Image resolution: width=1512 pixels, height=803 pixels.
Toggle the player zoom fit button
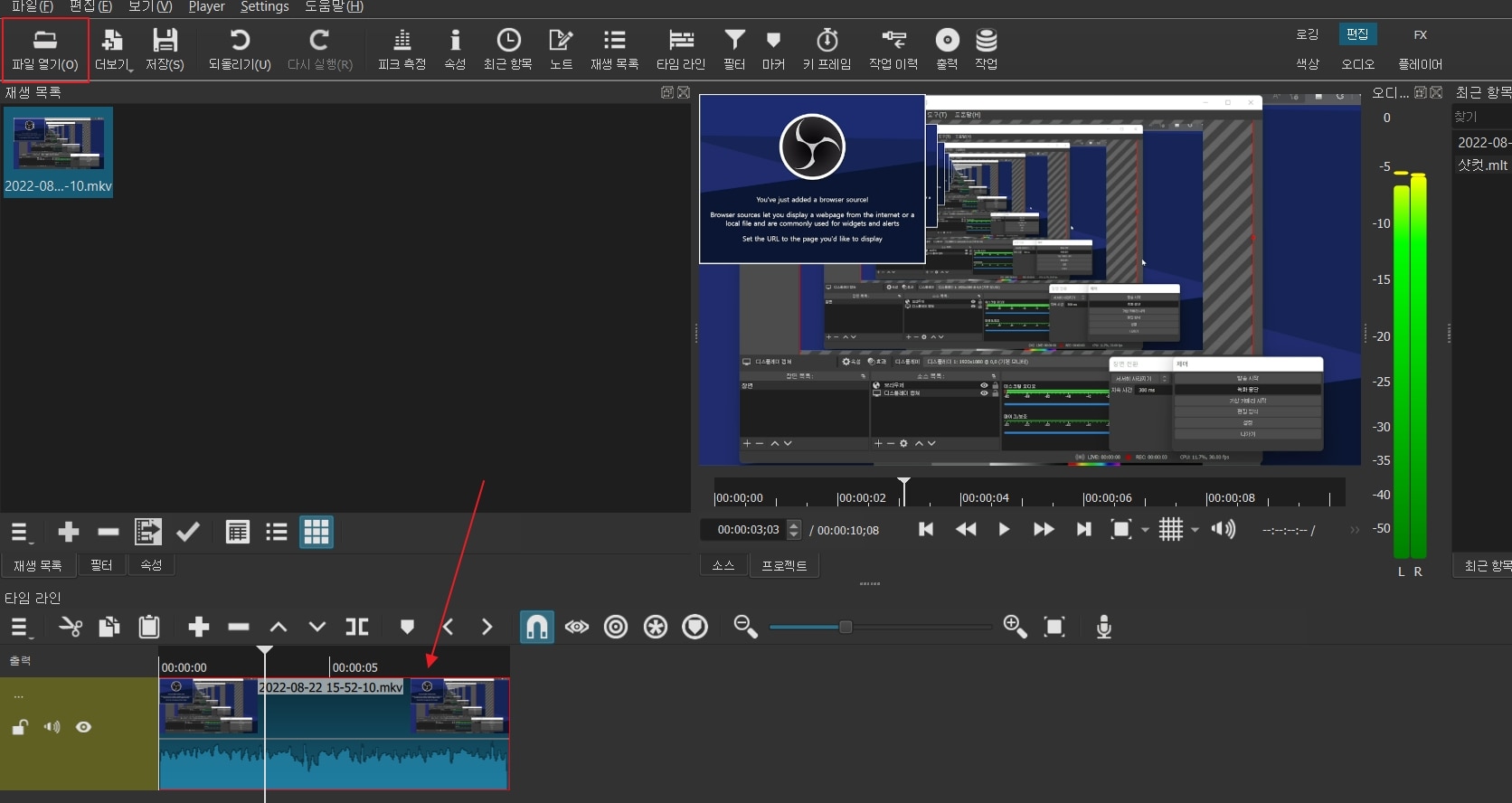[x=1120, y=529]
